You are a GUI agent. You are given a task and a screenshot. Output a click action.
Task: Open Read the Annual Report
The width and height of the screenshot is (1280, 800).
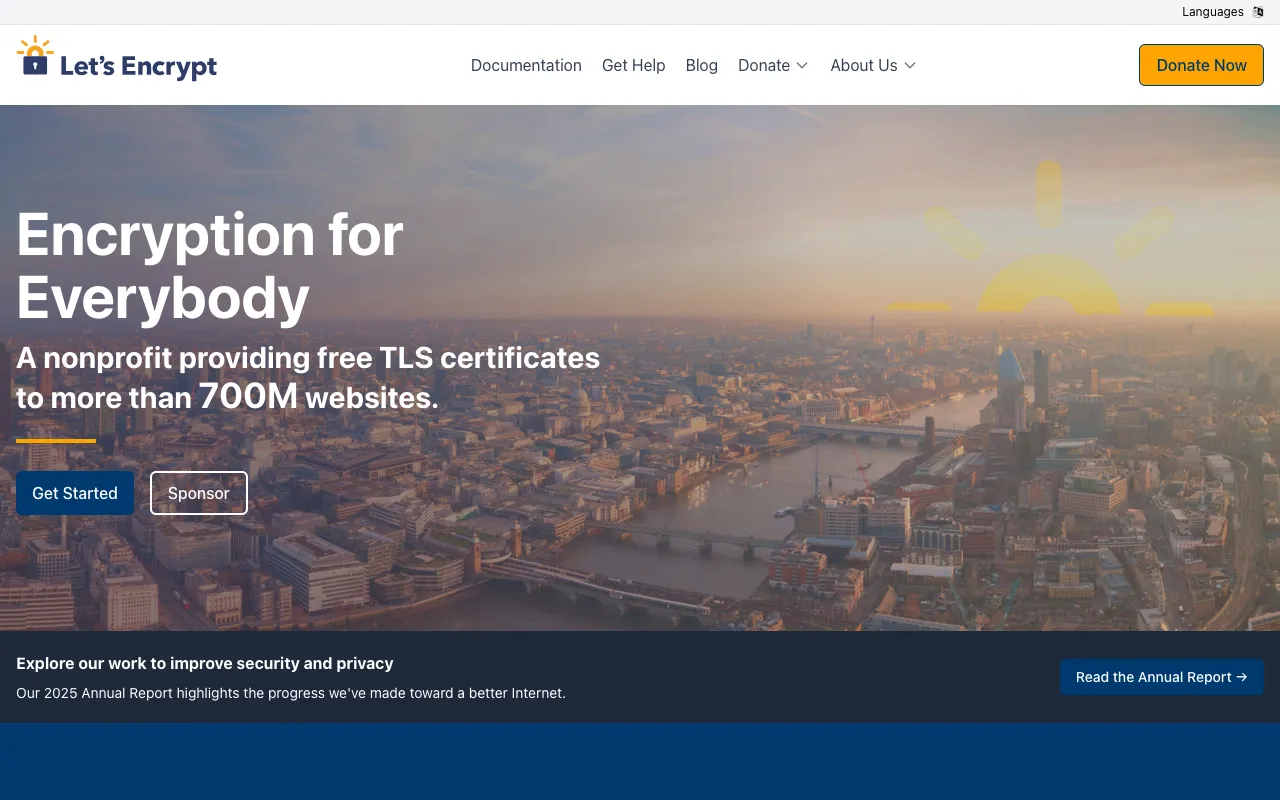pyautogui.click(x=1161, y=677)
